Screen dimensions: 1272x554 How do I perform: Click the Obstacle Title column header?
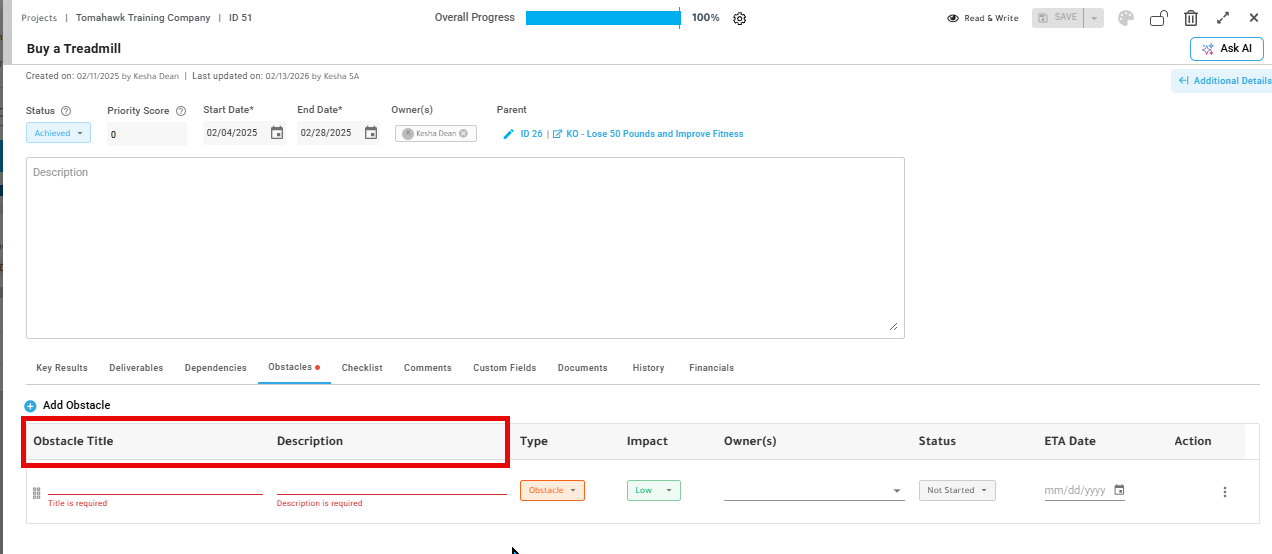pos(73,441)
